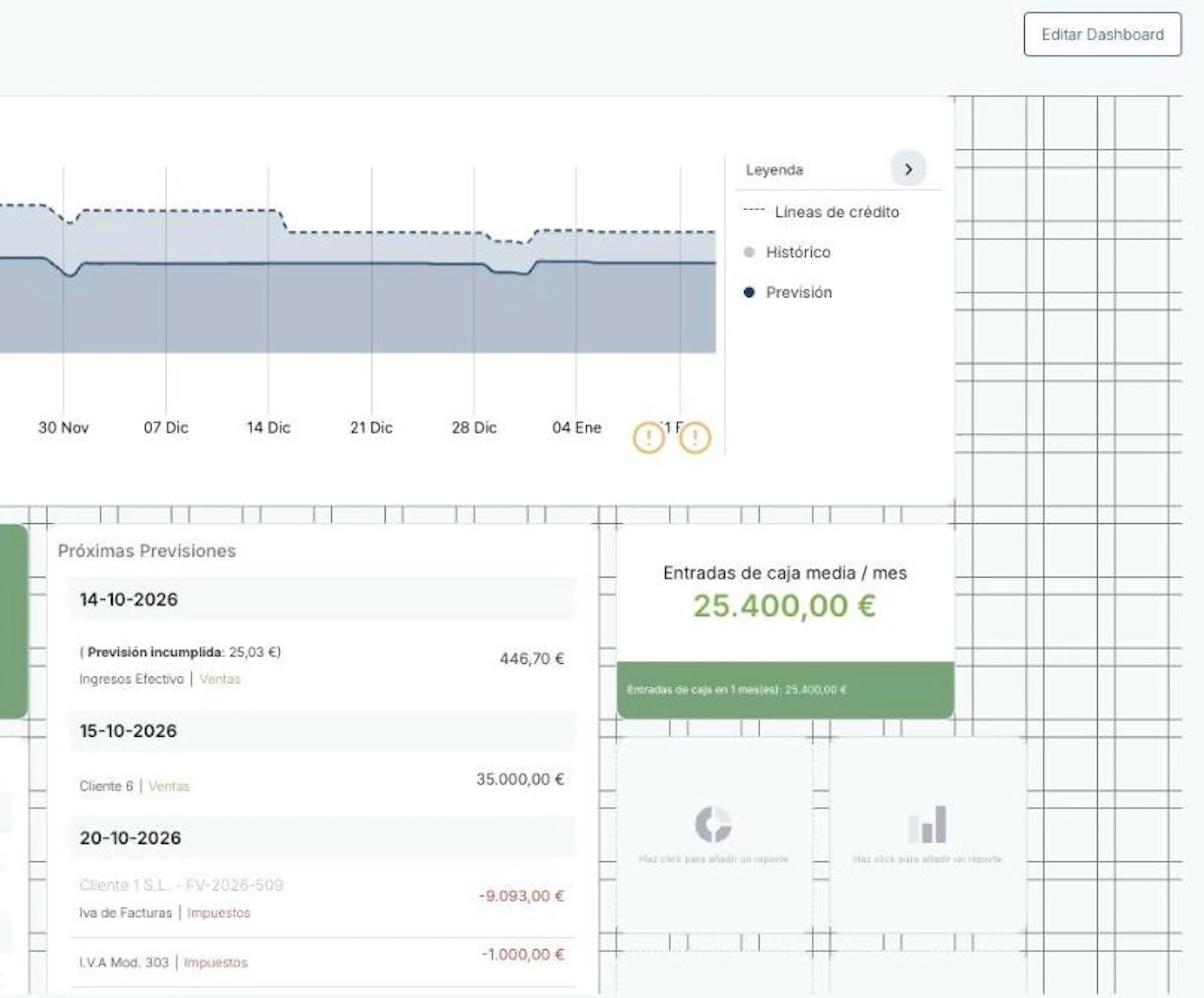Click the green Entradas de caja en 1 mes footer

click(785, 690)
